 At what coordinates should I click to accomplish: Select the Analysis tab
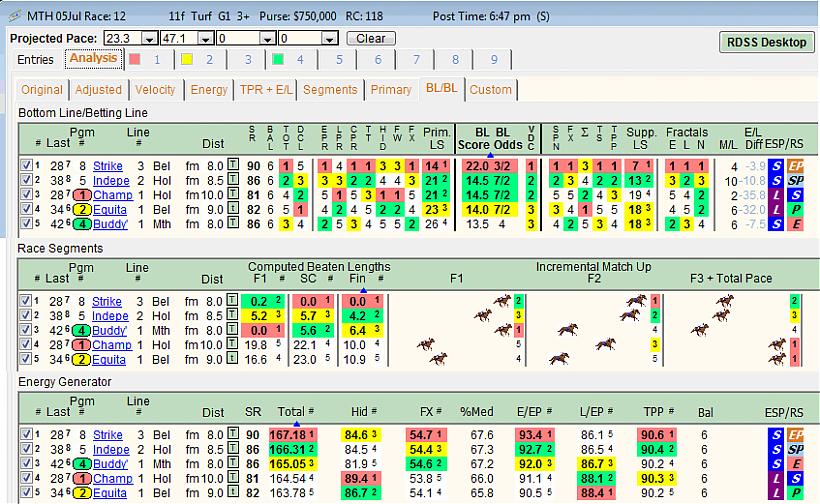[x=94, y=58]
